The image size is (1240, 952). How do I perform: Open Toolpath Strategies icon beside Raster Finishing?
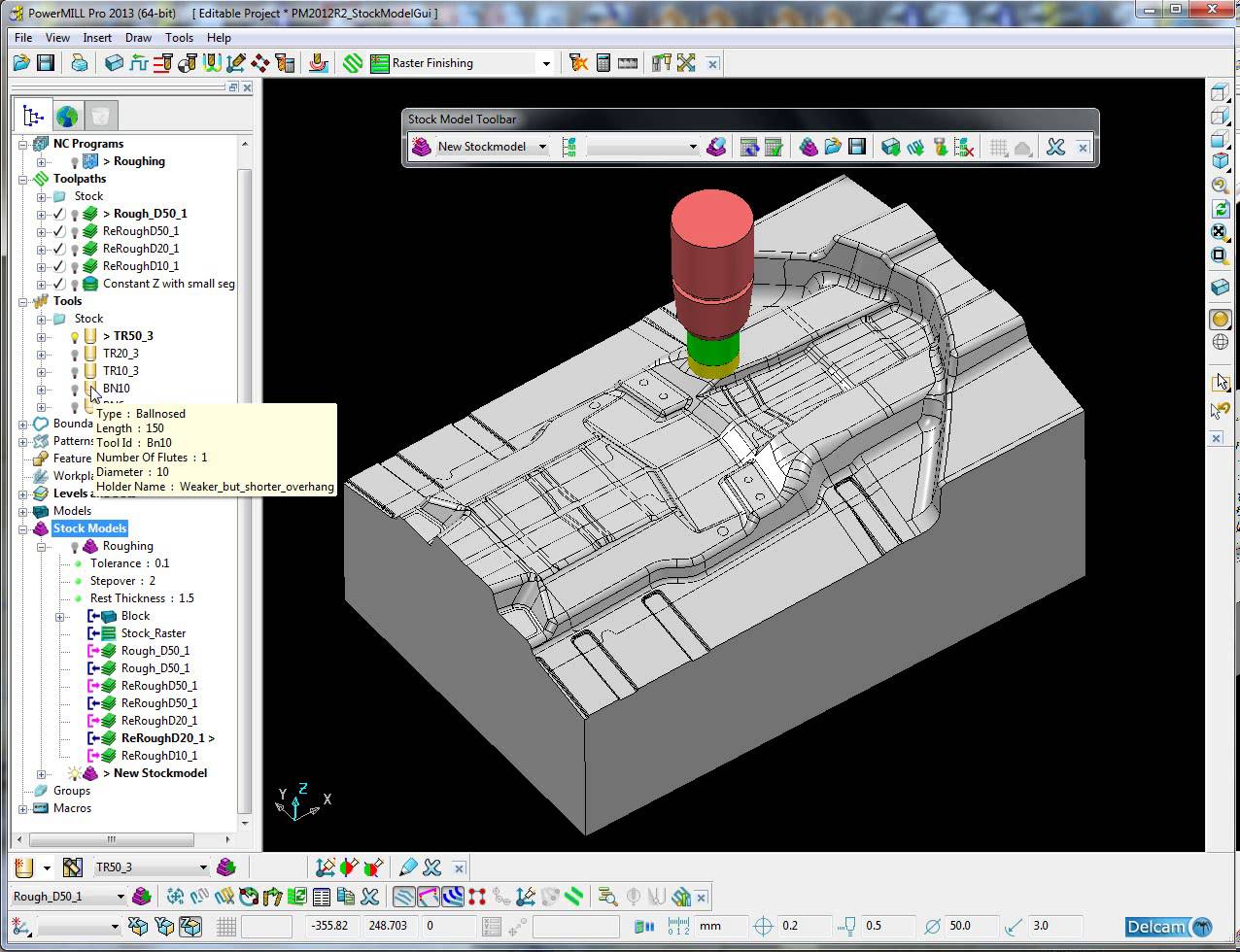tap(354, 63)
